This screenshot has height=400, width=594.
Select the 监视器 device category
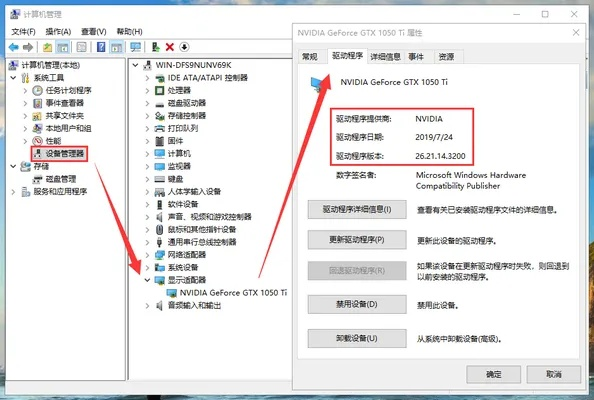pos(179,166)
